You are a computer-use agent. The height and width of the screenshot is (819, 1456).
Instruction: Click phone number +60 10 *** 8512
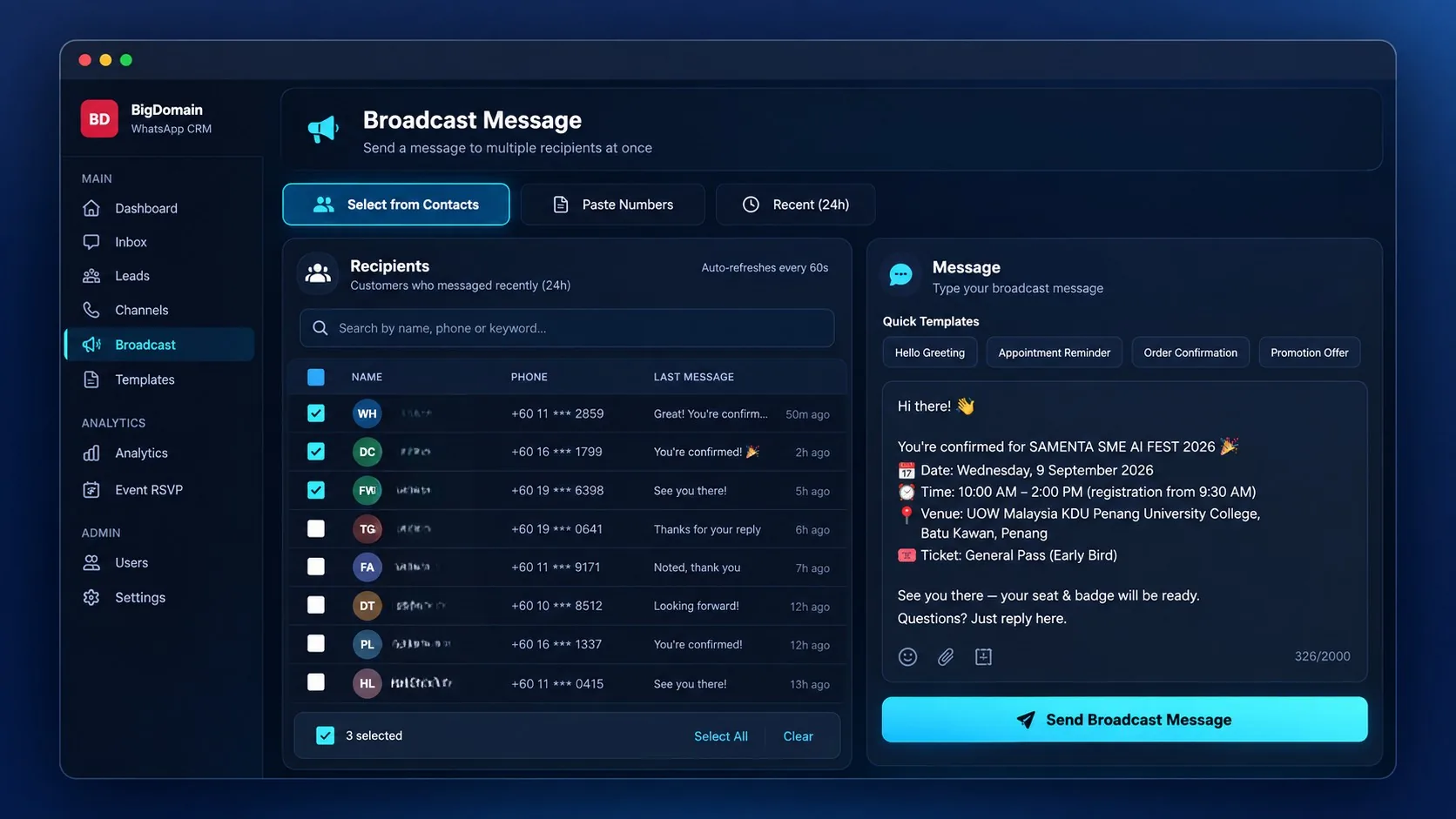click(x=557, y=606)
